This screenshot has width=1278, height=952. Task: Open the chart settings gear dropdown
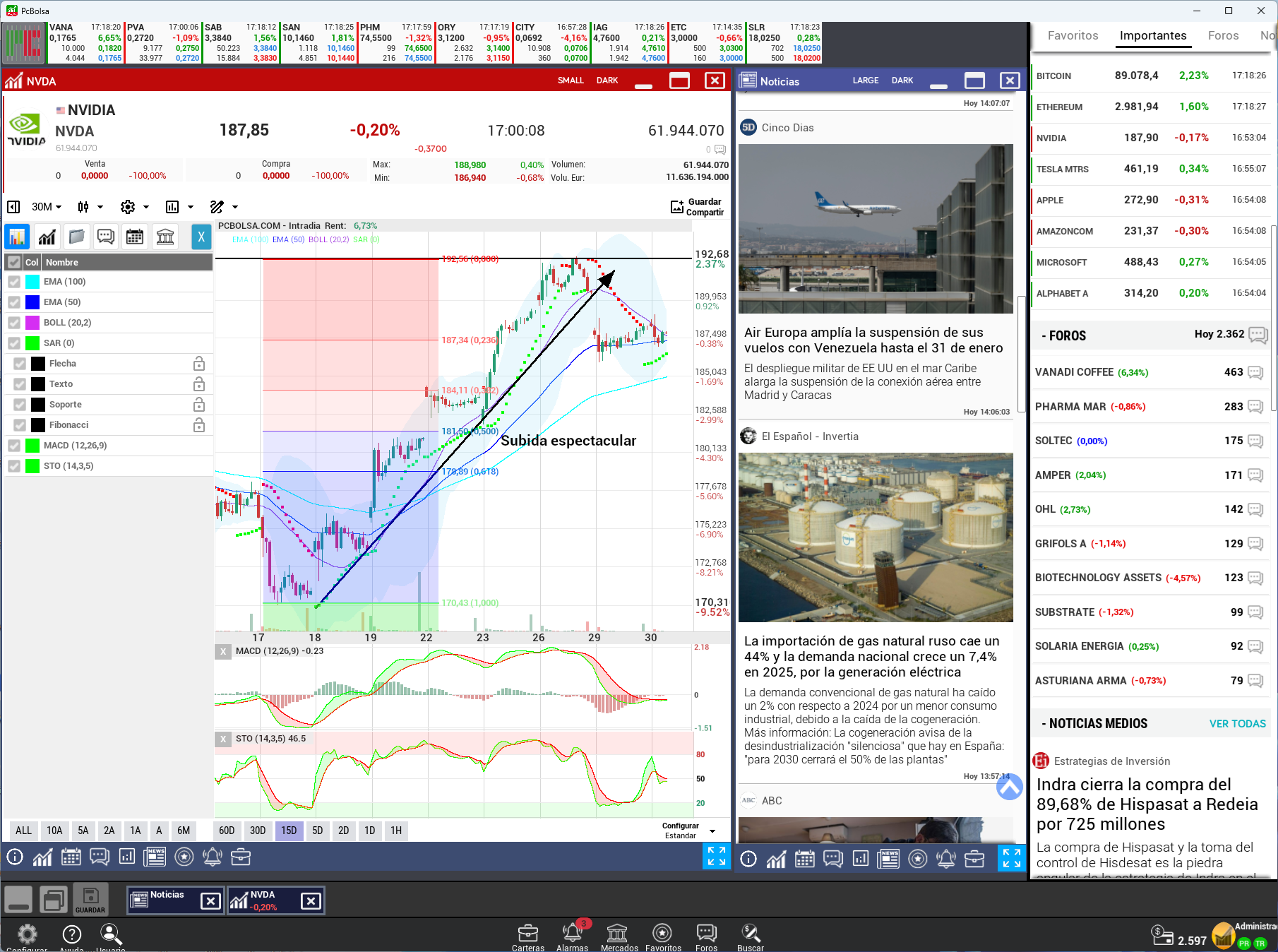click(x=135, y=207)
